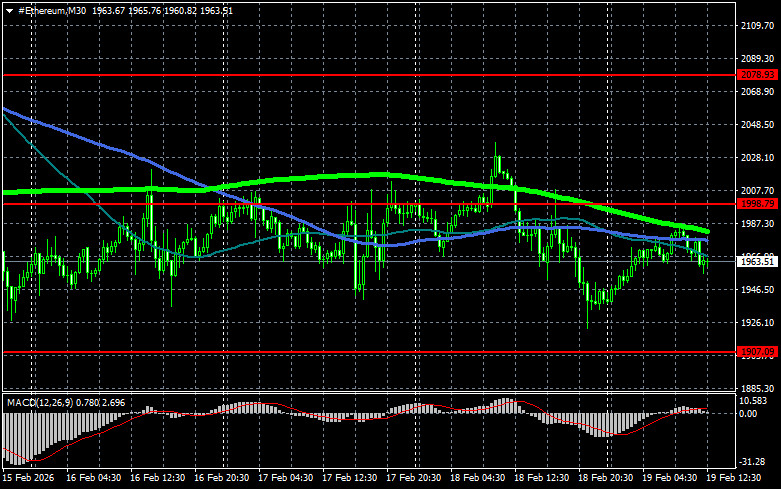Select the red 1998.79 price level tag

[757, 204]
